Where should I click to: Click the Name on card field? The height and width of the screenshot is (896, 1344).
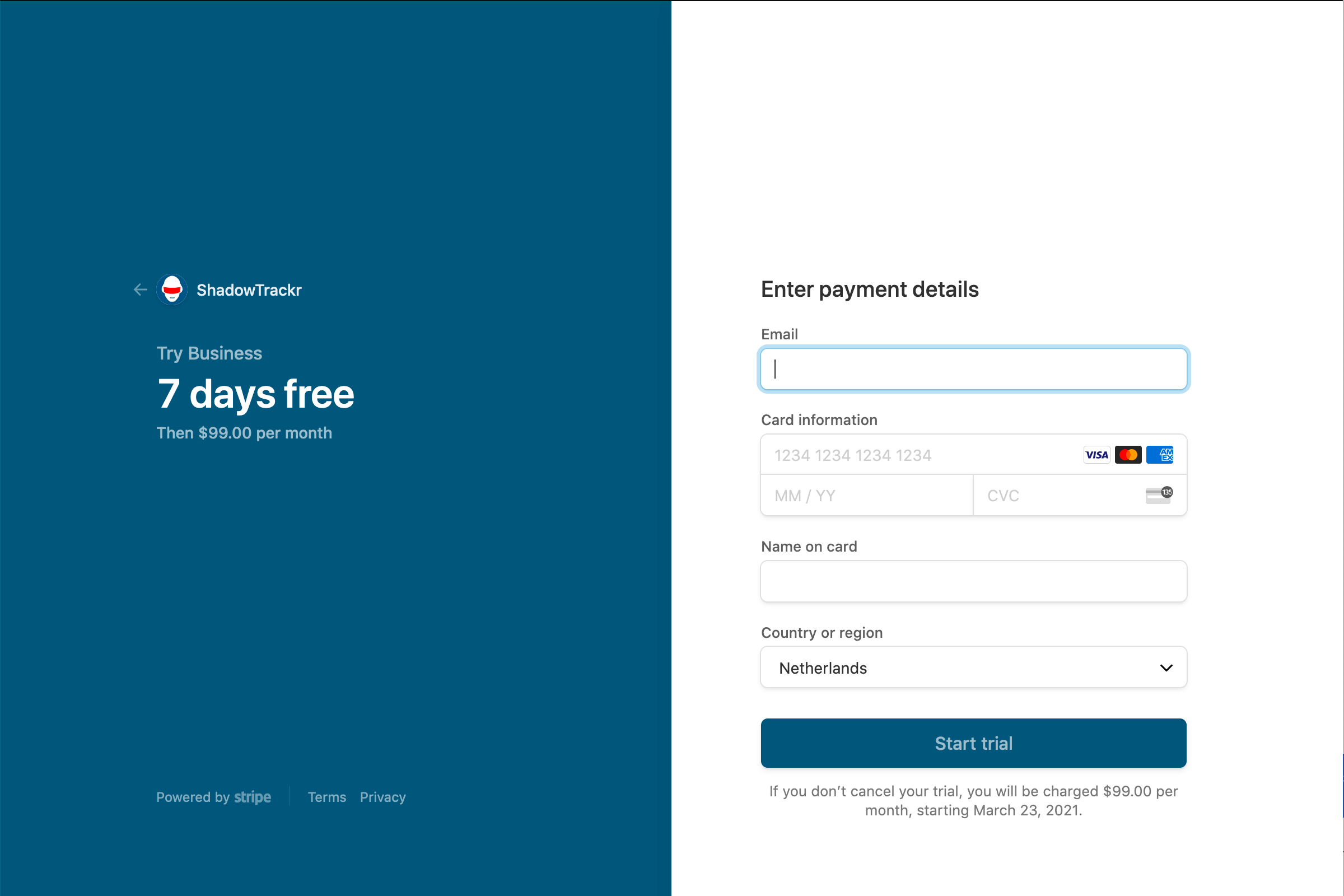pyautogui.click(x=973, y=581)
